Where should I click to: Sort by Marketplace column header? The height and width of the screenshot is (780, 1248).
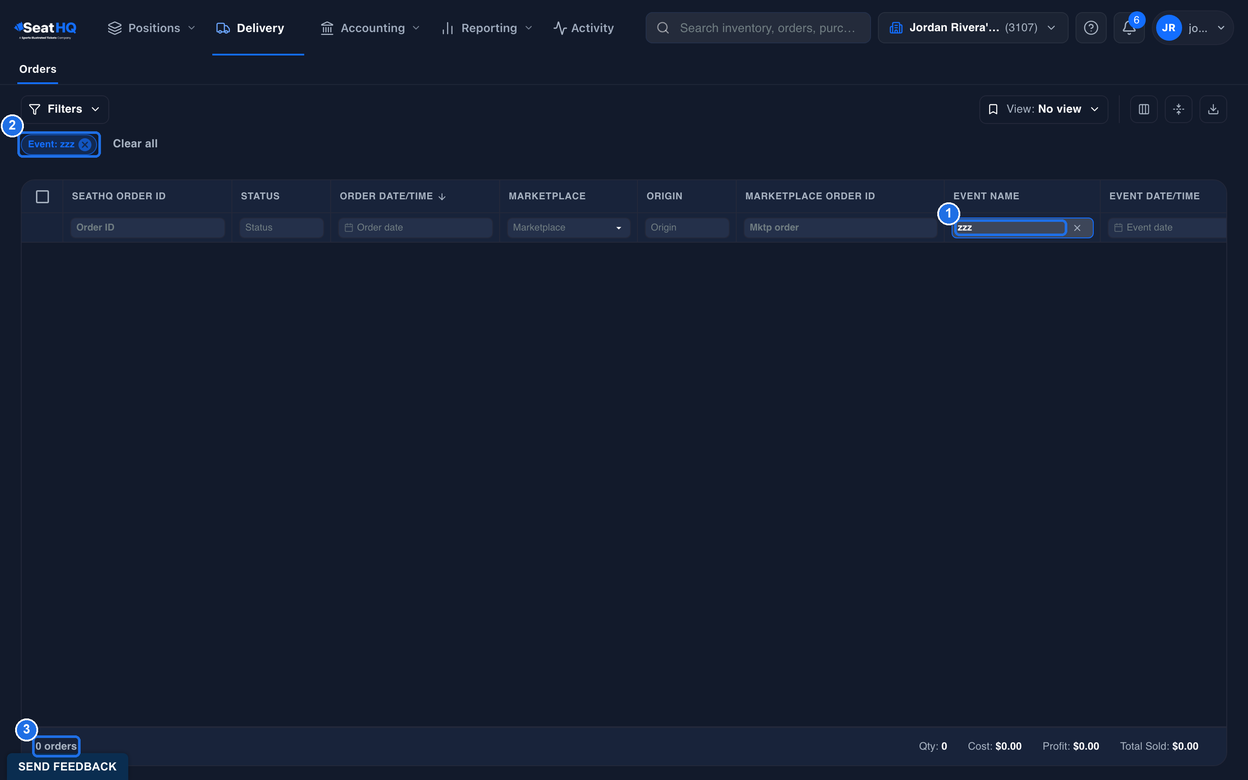[x=547, y=196]
